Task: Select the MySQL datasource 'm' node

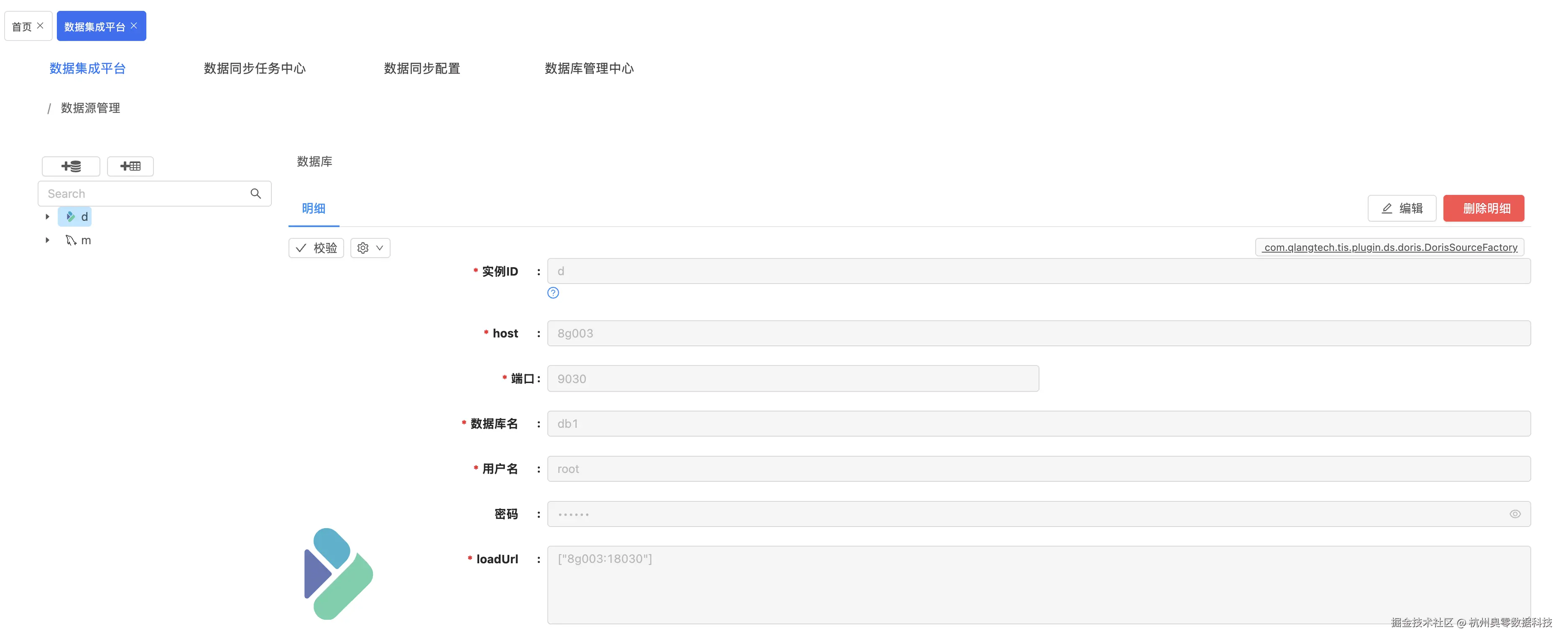Action: tap(79, 240)
